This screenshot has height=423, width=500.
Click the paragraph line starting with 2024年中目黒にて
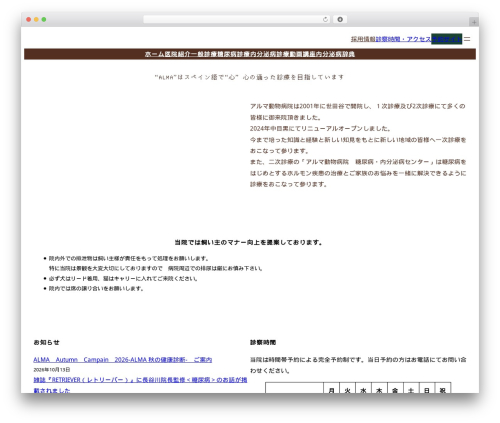coord(321,128)
